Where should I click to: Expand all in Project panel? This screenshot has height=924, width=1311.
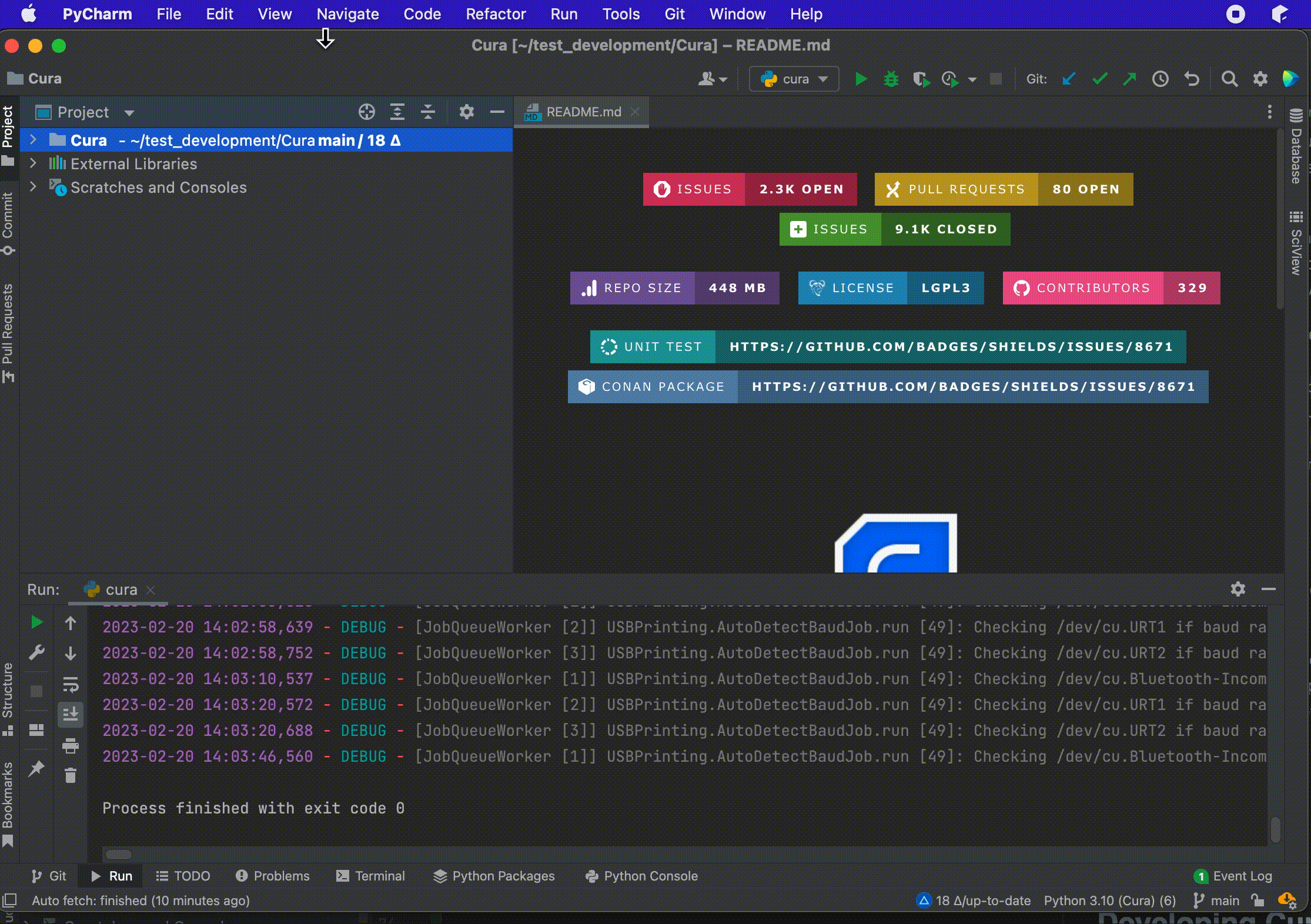coord(397,112)
